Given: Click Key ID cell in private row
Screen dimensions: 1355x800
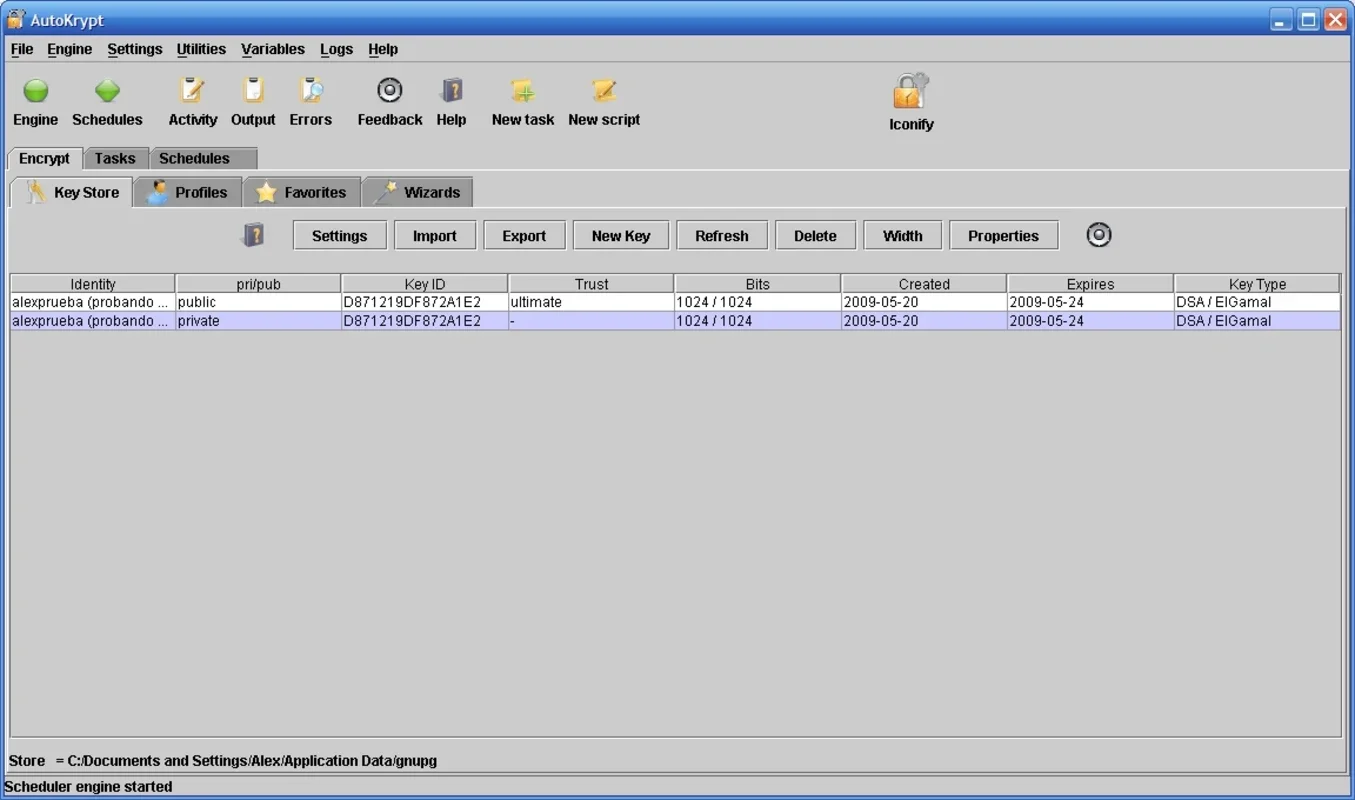Looking at the screenshot, I should (425, 321).
